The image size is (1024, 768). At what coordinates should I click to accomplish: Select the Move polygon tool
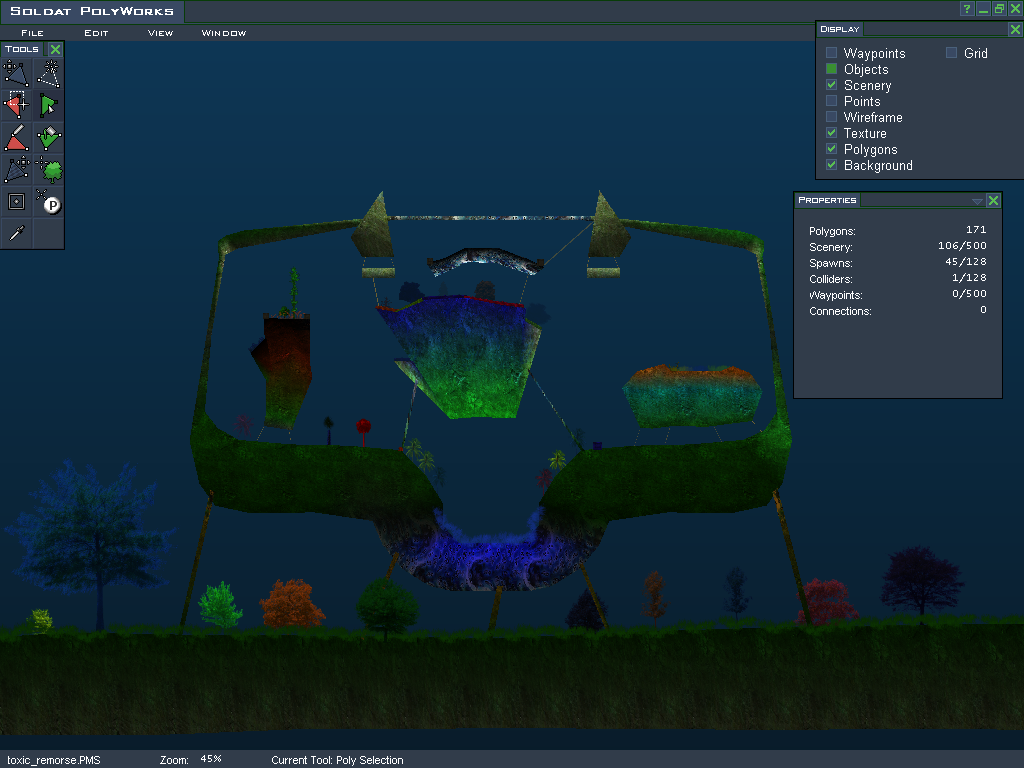[x=16, y=72]
